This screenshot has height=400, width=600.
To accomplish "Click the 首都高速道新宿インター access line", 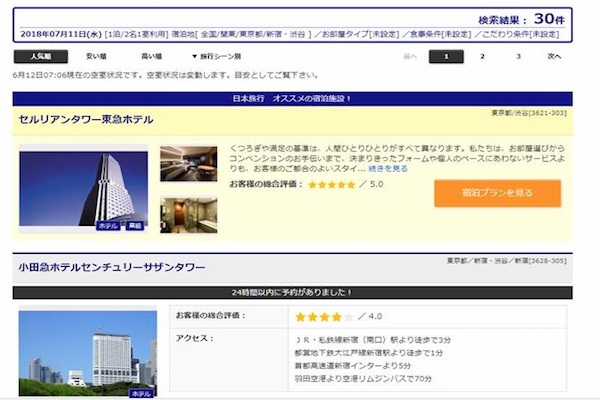I will coord(352,366).
